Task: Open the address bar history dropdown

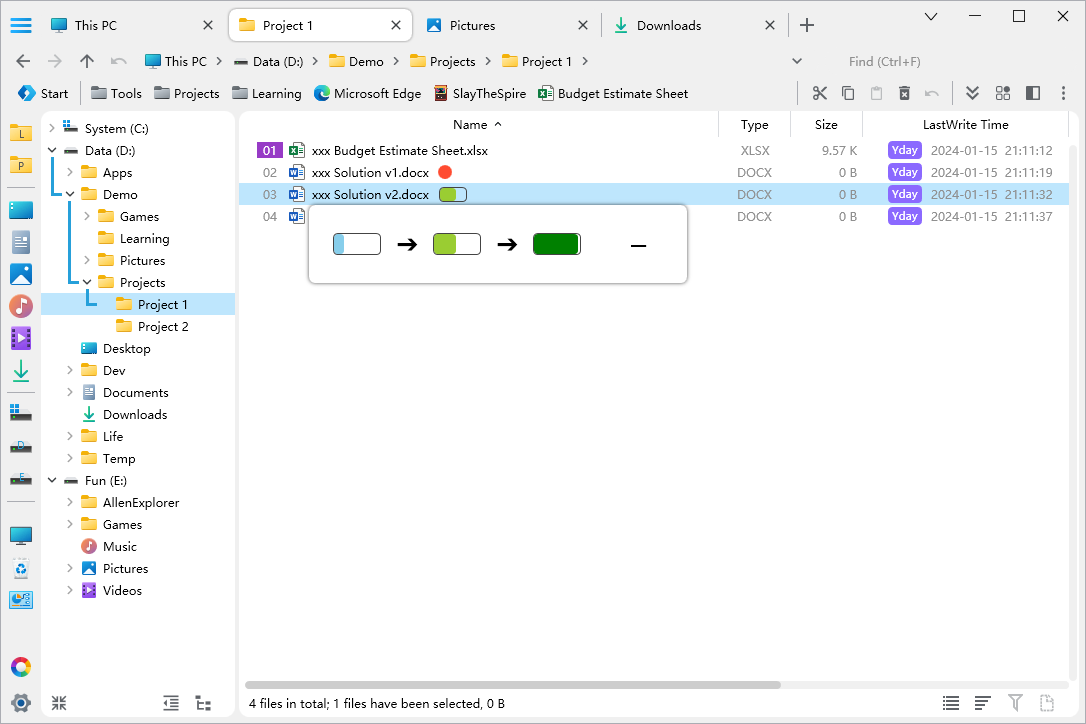Action: coord(797,61)
